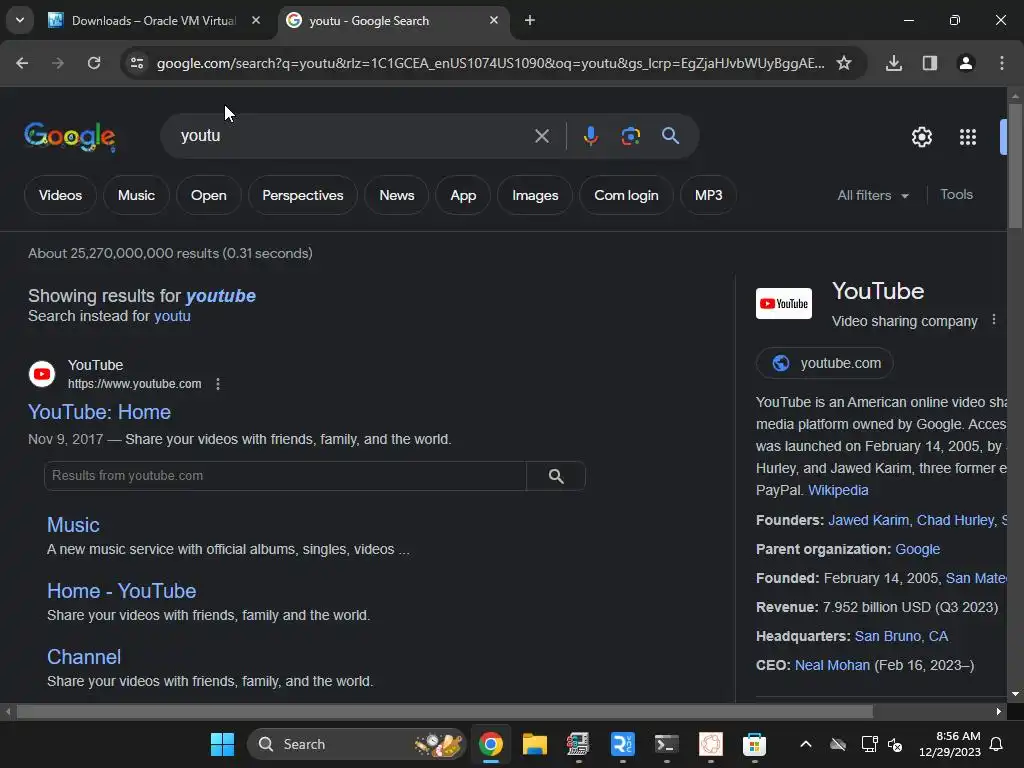Filter results by Videos
1024x768 pixels.
[x=60, y=195]
